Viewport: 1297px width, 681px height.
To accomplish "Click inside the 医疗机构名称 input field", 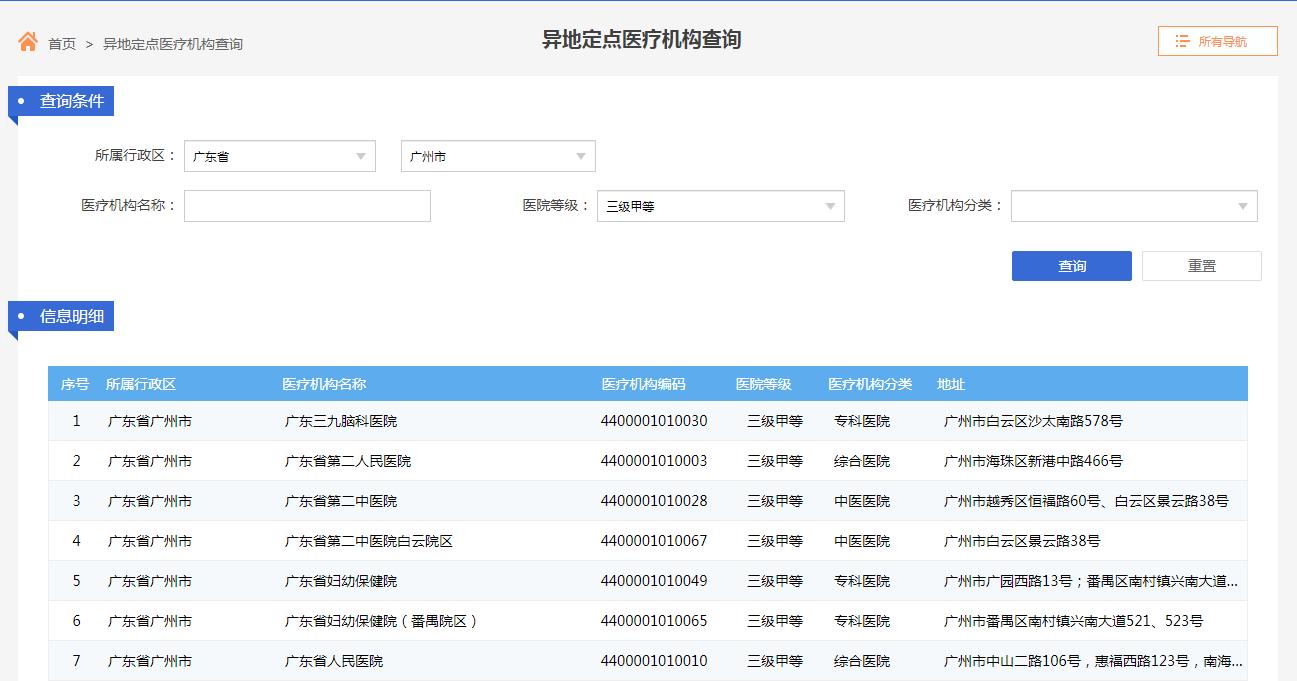I will click(307, 206).
